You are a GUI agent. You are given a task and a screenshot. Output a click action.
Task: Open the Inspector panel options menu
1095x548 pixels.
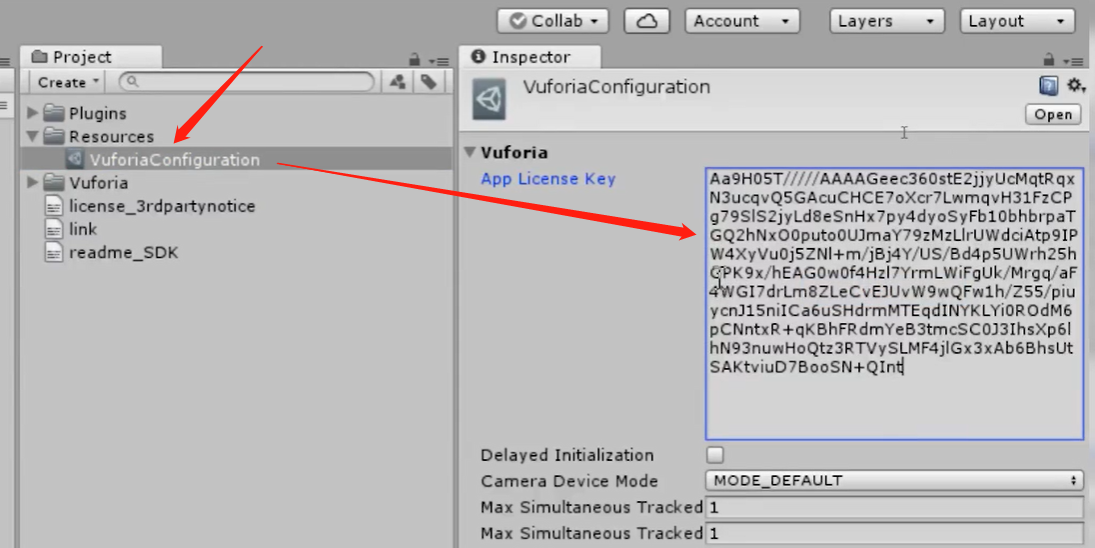coord(1073,61)
